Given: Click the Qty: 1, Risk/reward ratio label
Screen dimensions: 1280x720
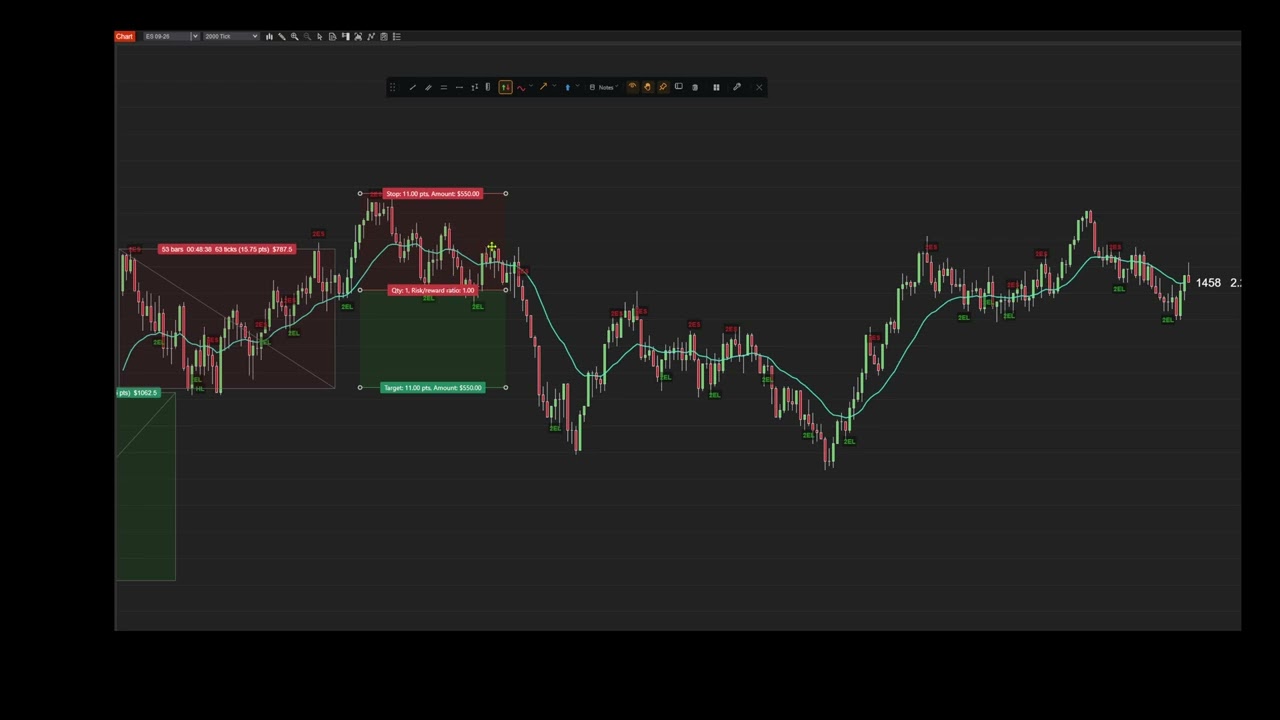Looking at the screenshot, I should [432, 290].
